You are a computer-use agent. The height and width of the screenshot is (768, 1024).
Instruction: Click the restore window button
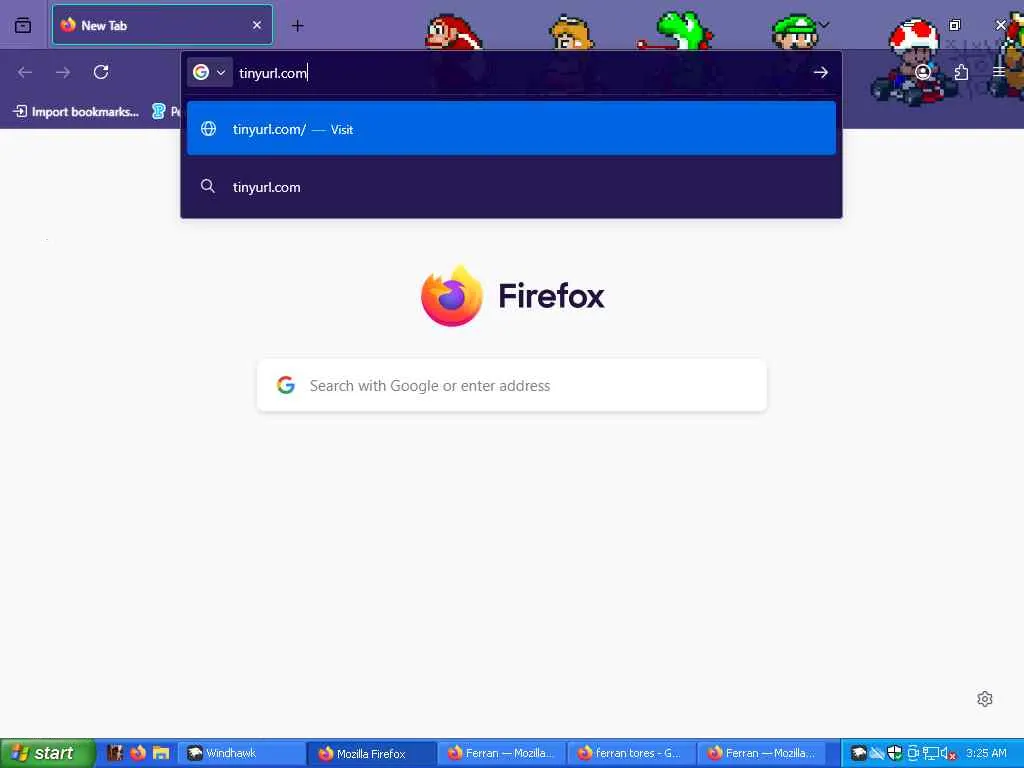click(955, 25)
